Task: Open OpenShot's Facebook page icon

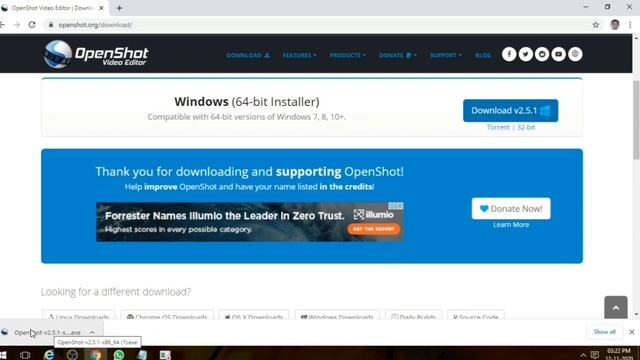Action: coord(509,54)
